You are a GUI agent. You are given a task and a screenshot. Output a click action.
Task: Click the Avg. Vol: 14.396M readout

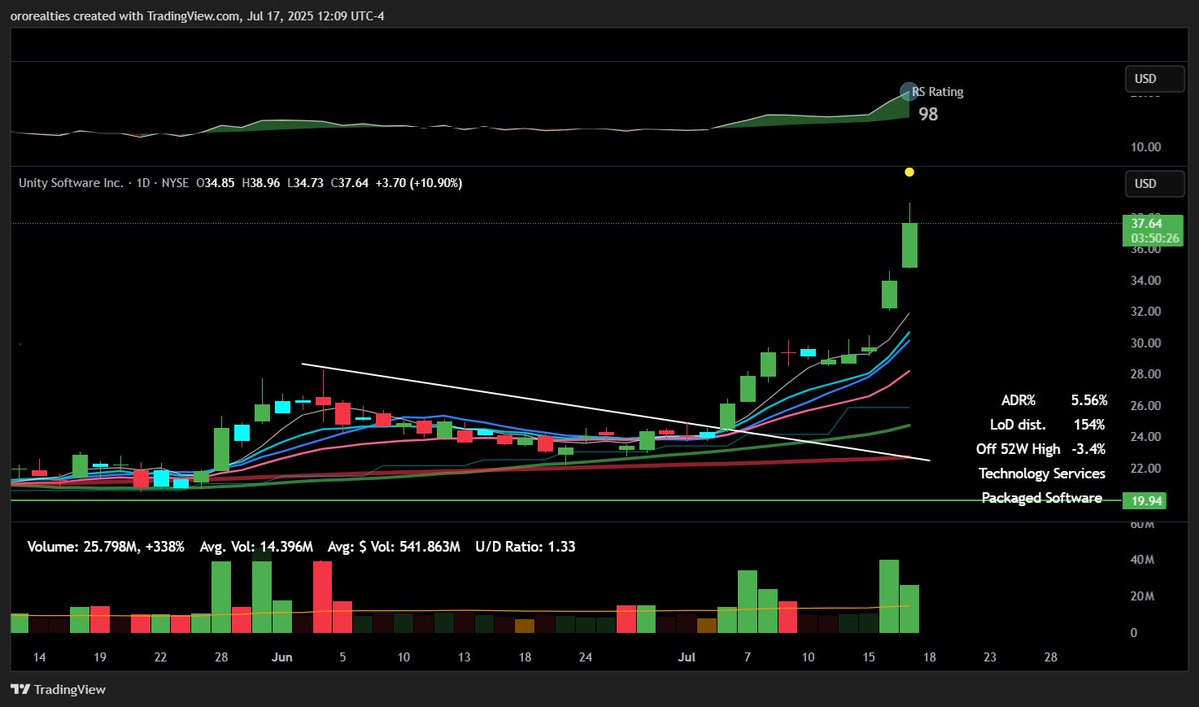coord(256,546)
